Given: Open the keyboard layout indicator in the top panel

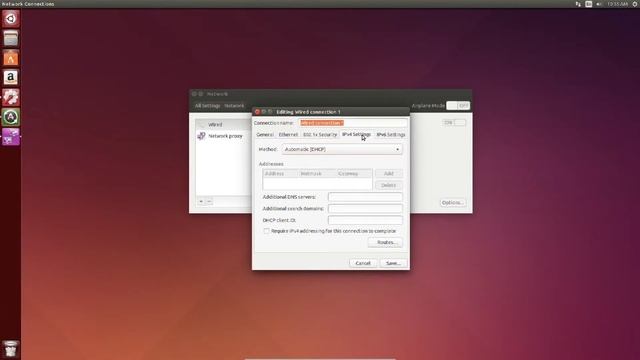Looking at the screenshot, I should pyautogui.click(x=589, y=4).
